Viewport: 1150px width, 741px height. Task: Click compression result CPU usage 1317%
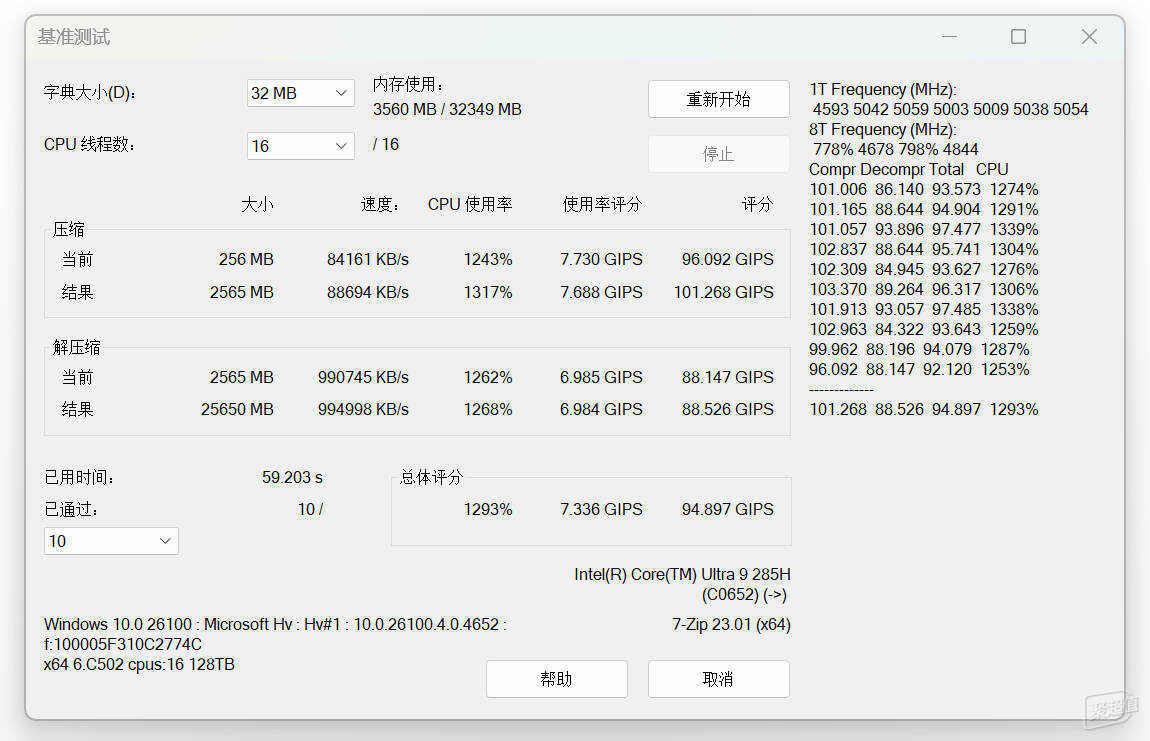(x=488, y=292)
